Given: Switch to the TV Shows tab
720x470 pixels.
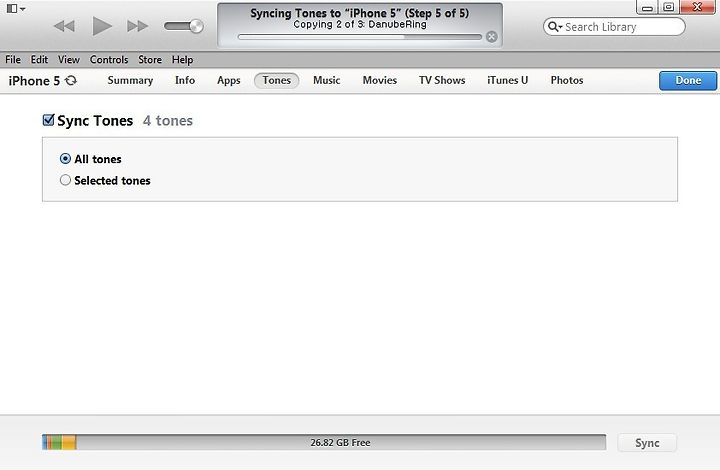Looking at the screenshot, I should pyautogui.click(x=442, y=80).
